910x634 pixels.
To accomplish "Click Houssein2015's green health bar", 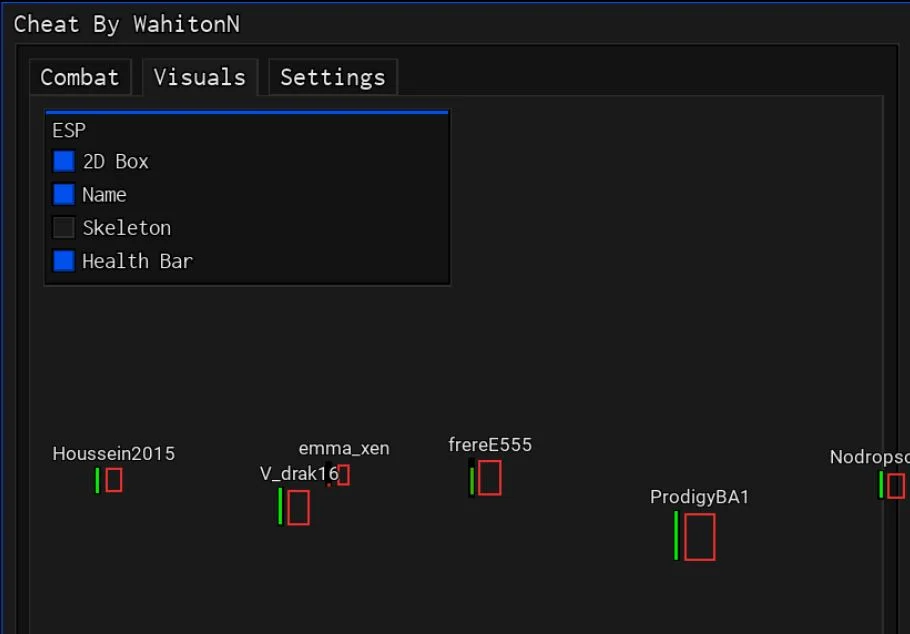I will click(98, 481).
